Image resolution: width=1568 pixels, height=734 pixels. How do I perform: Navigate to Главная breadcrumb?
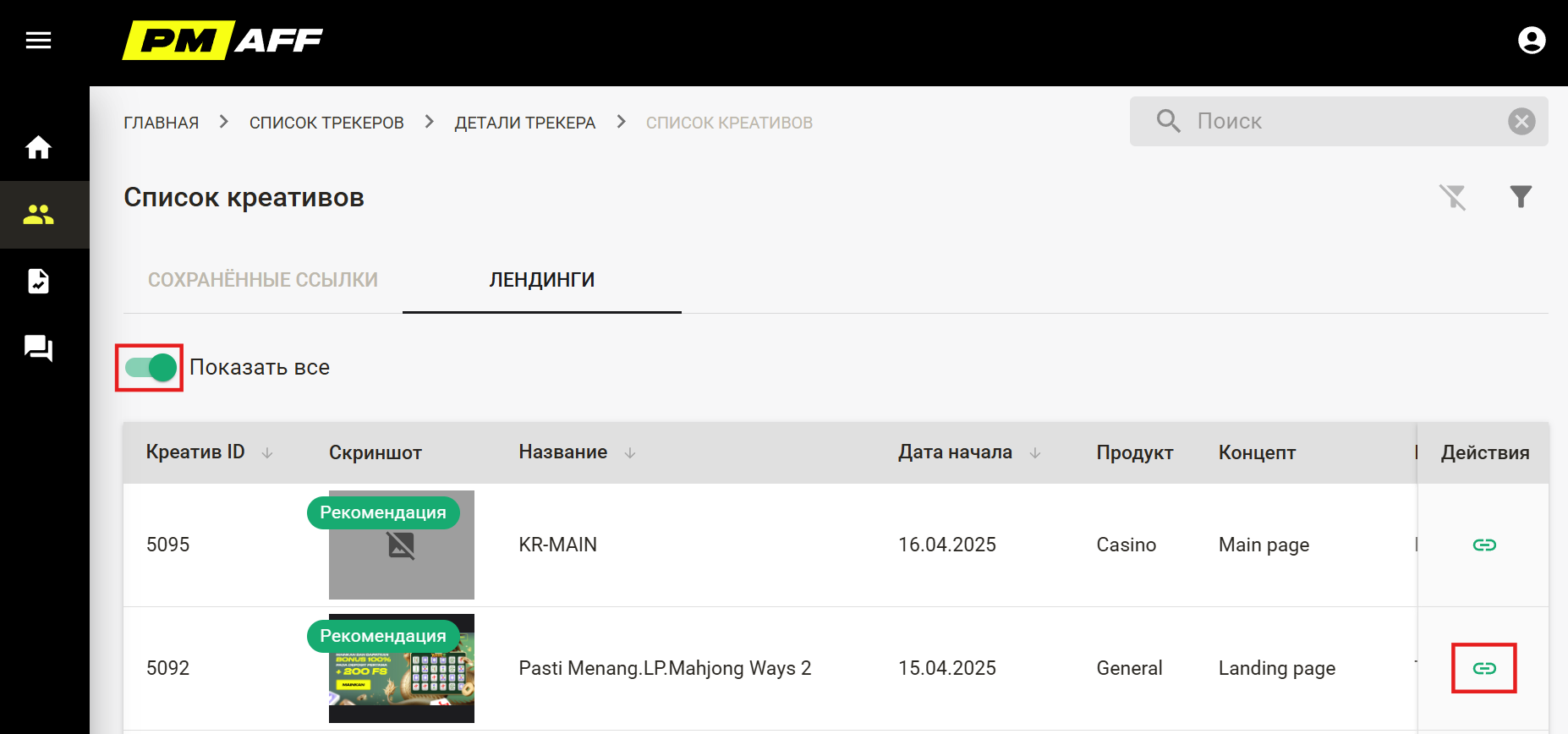[x=161, y=123]
